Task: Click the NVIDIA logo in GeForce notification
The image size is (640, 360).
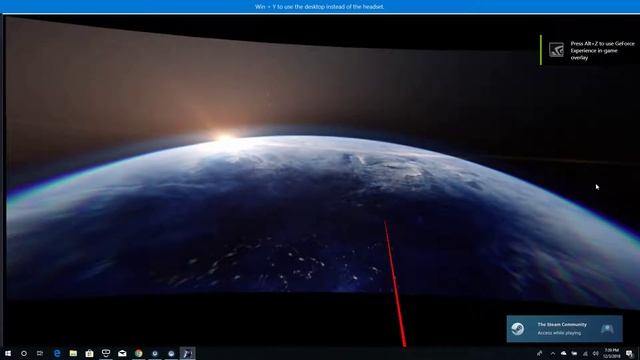Action: tap(556, 50)
